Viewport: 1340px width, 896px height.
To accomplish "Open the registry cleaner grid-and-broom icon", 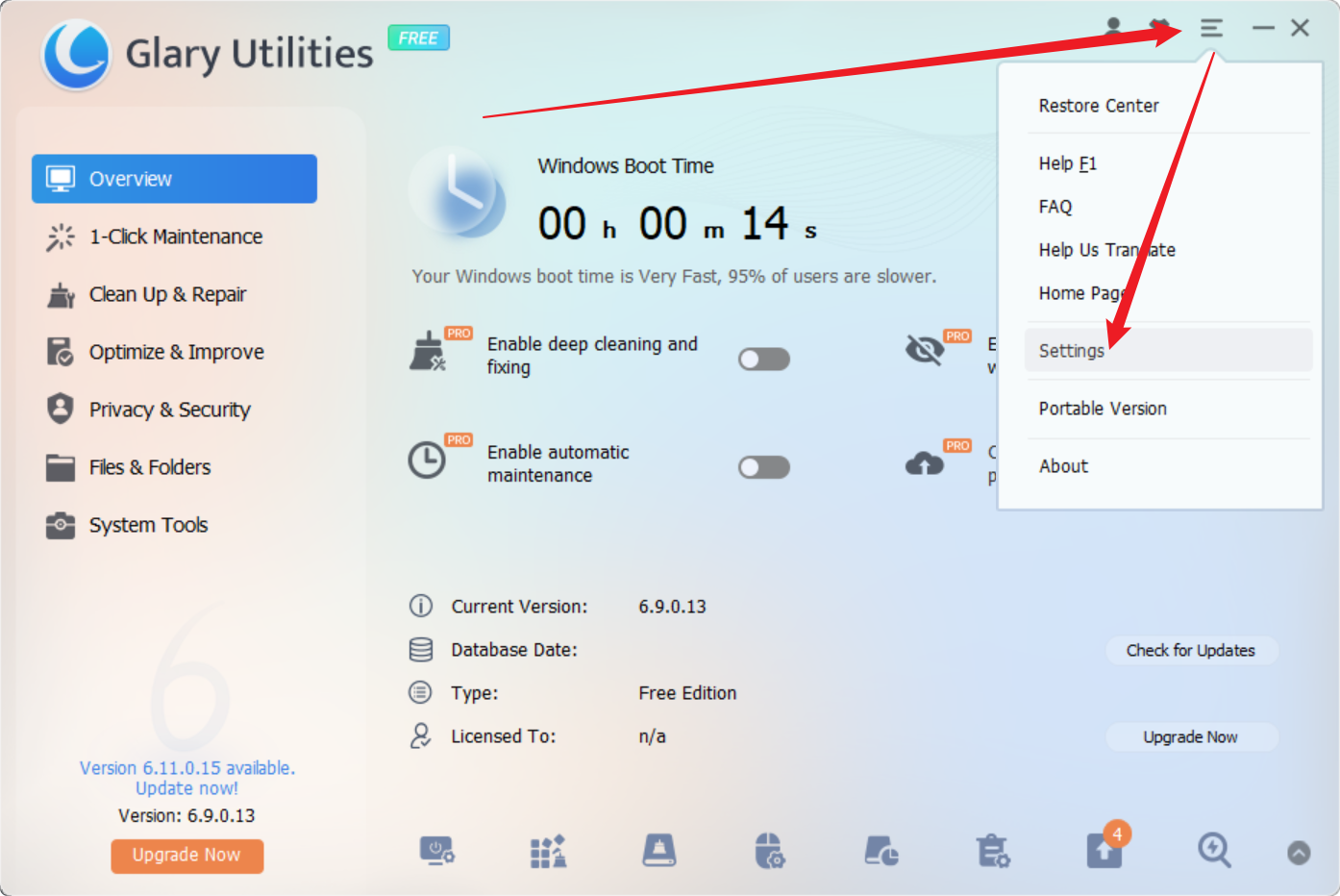I will pyautogui.click(x=548, y=852).
